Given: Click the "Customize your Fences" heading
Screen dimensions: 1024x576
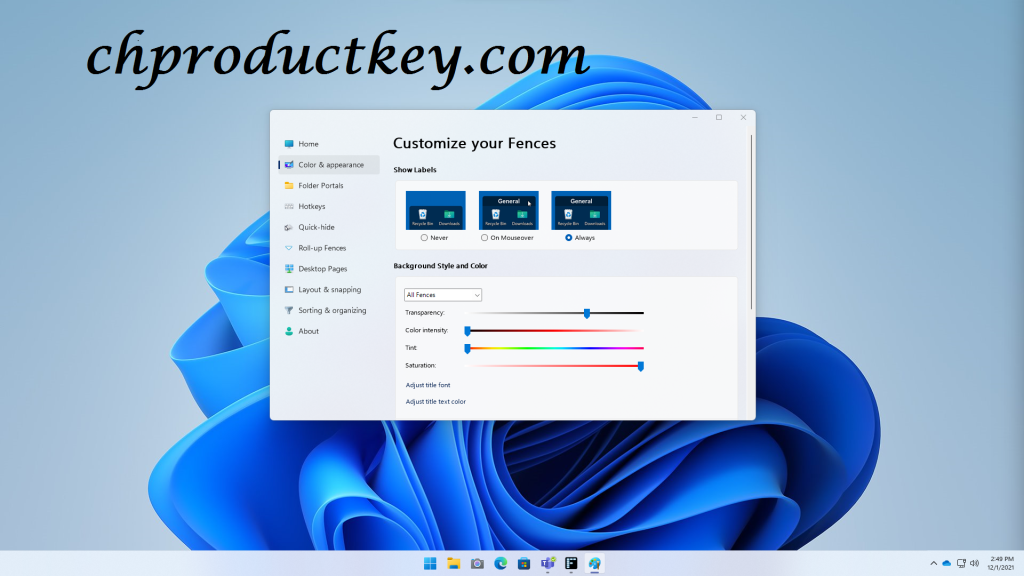Looking at the screenshot, I should pos(475,144).
